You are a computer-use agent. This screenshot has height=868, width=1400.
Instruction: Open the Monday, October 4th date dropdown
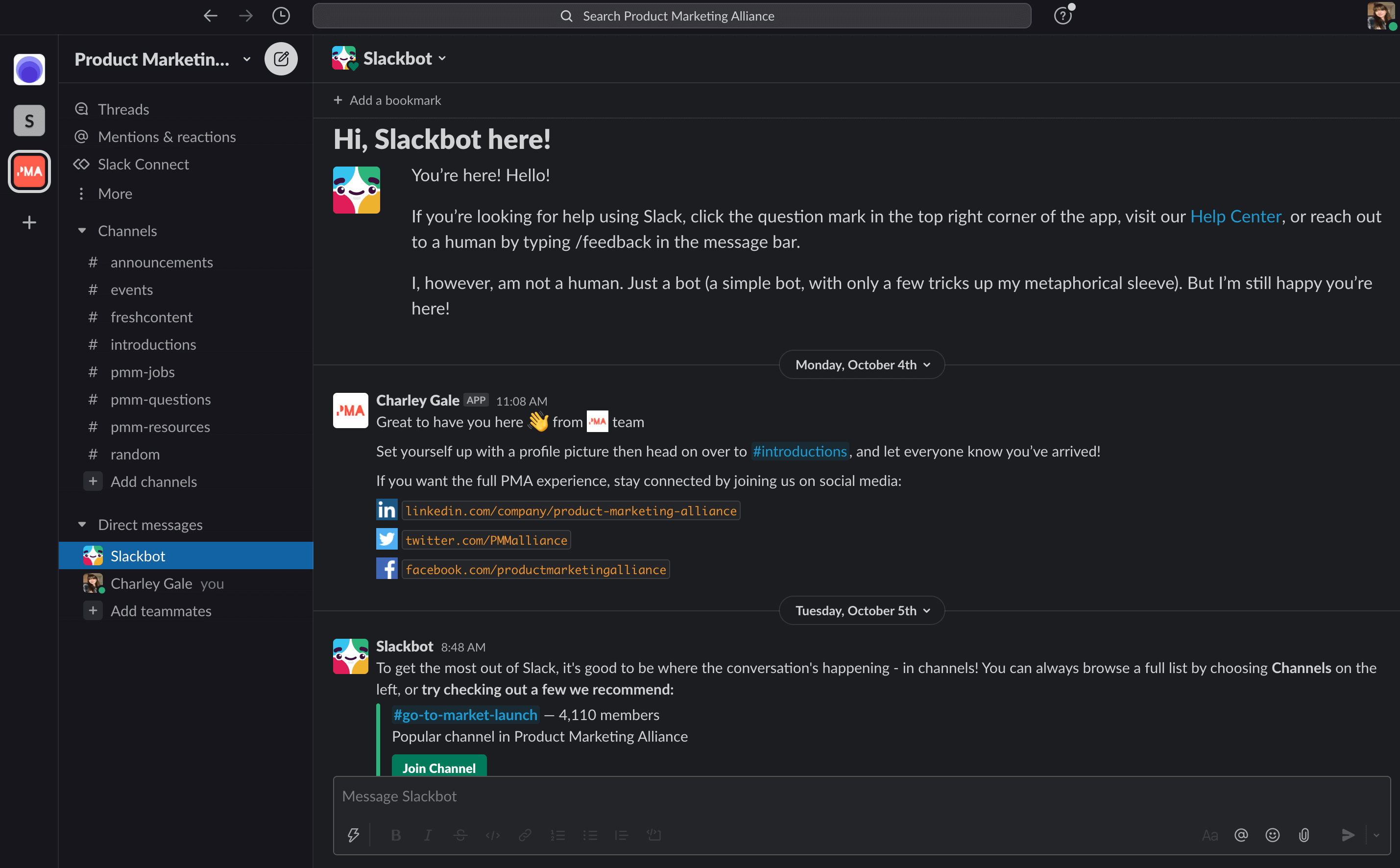pos(862,364)
